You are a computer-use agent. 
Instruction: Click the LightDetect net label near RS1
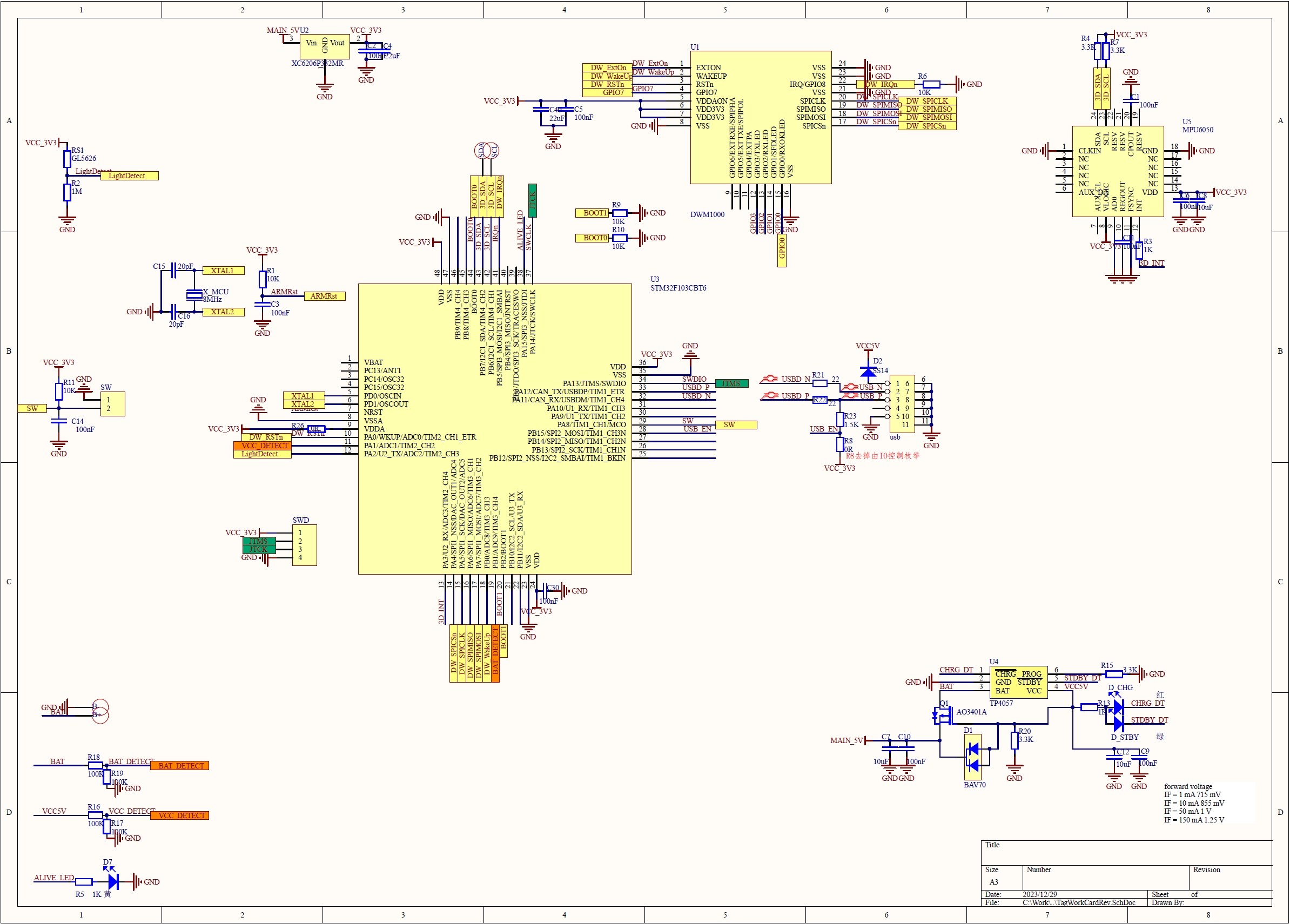(x=130, y=175)
